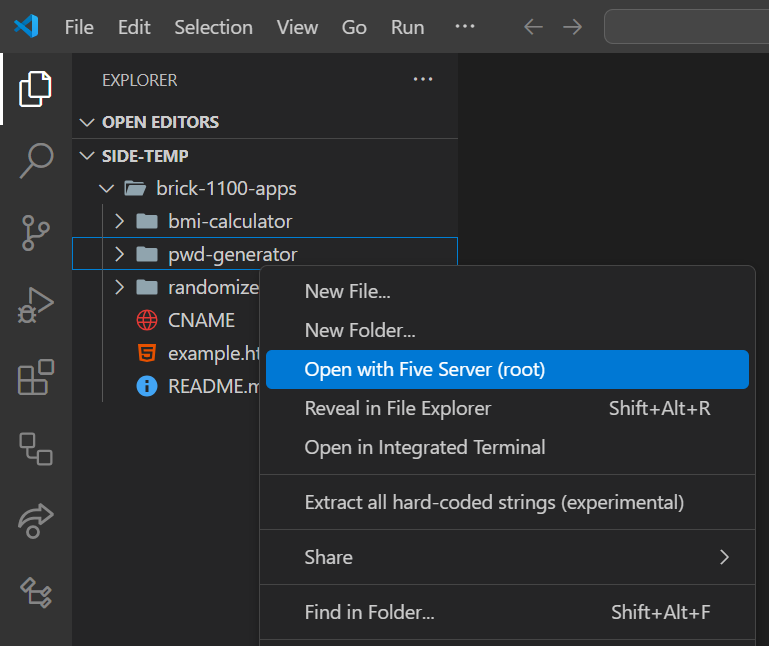The height and width of the screenshot is (646, 769).
Task: Select Reveal in File Explorer
Action: point(507,408)
